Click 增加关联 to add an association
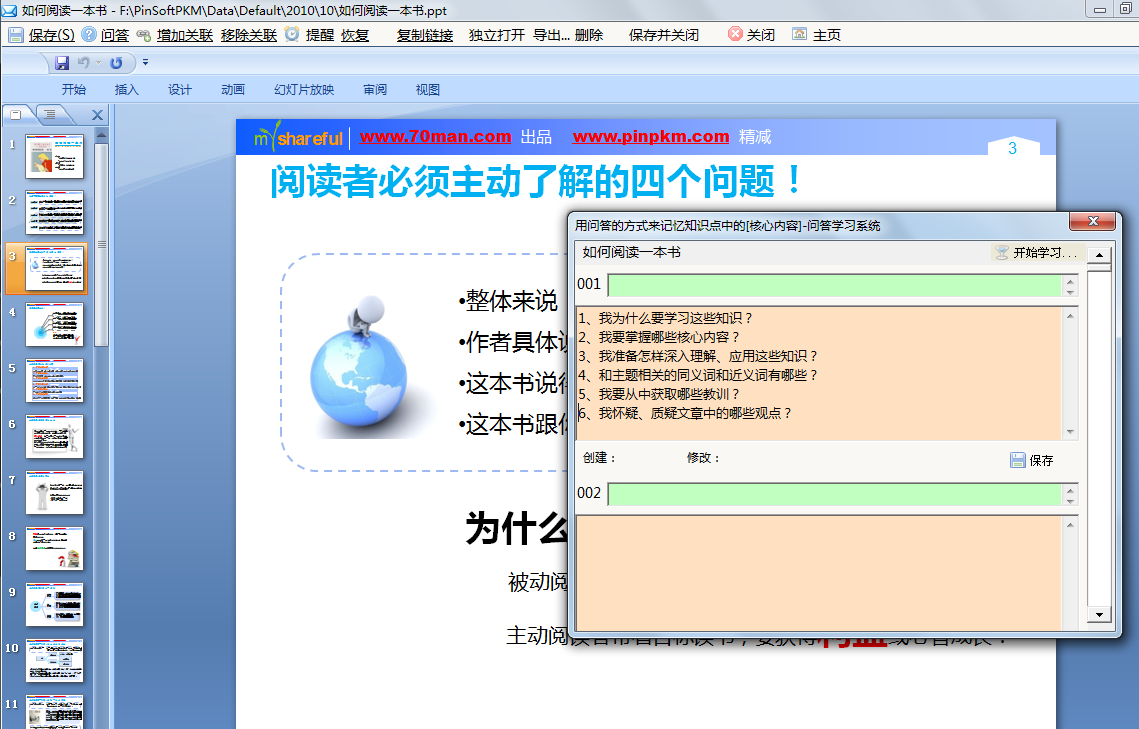 pos(144,35)
